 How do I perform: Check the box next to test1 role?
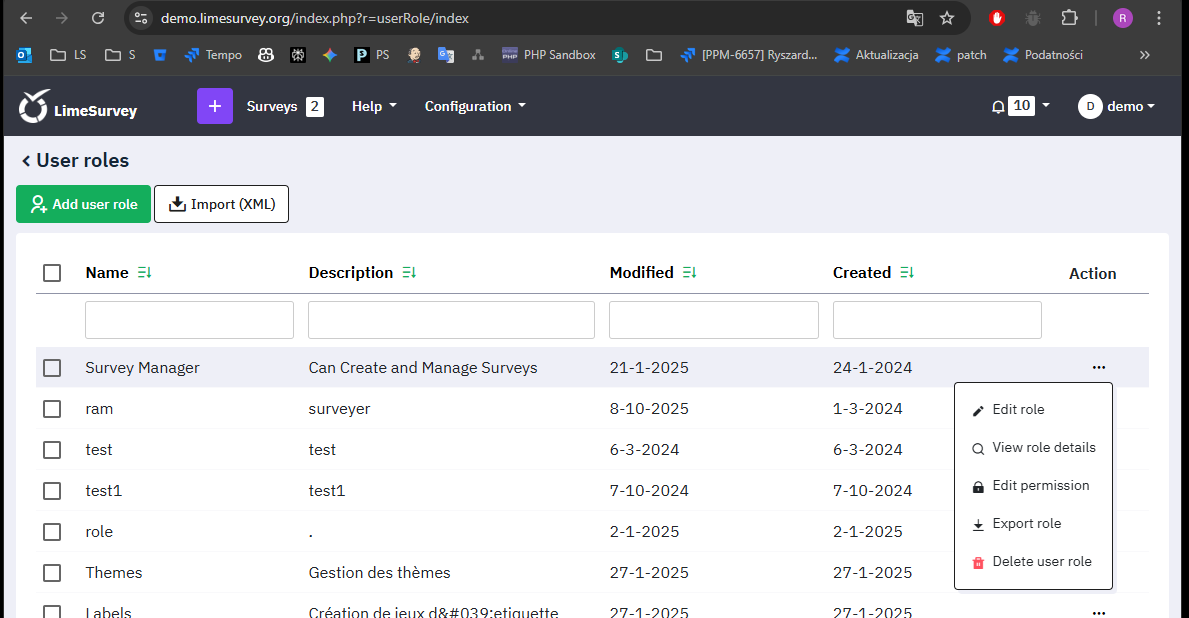tap(52, 491)
